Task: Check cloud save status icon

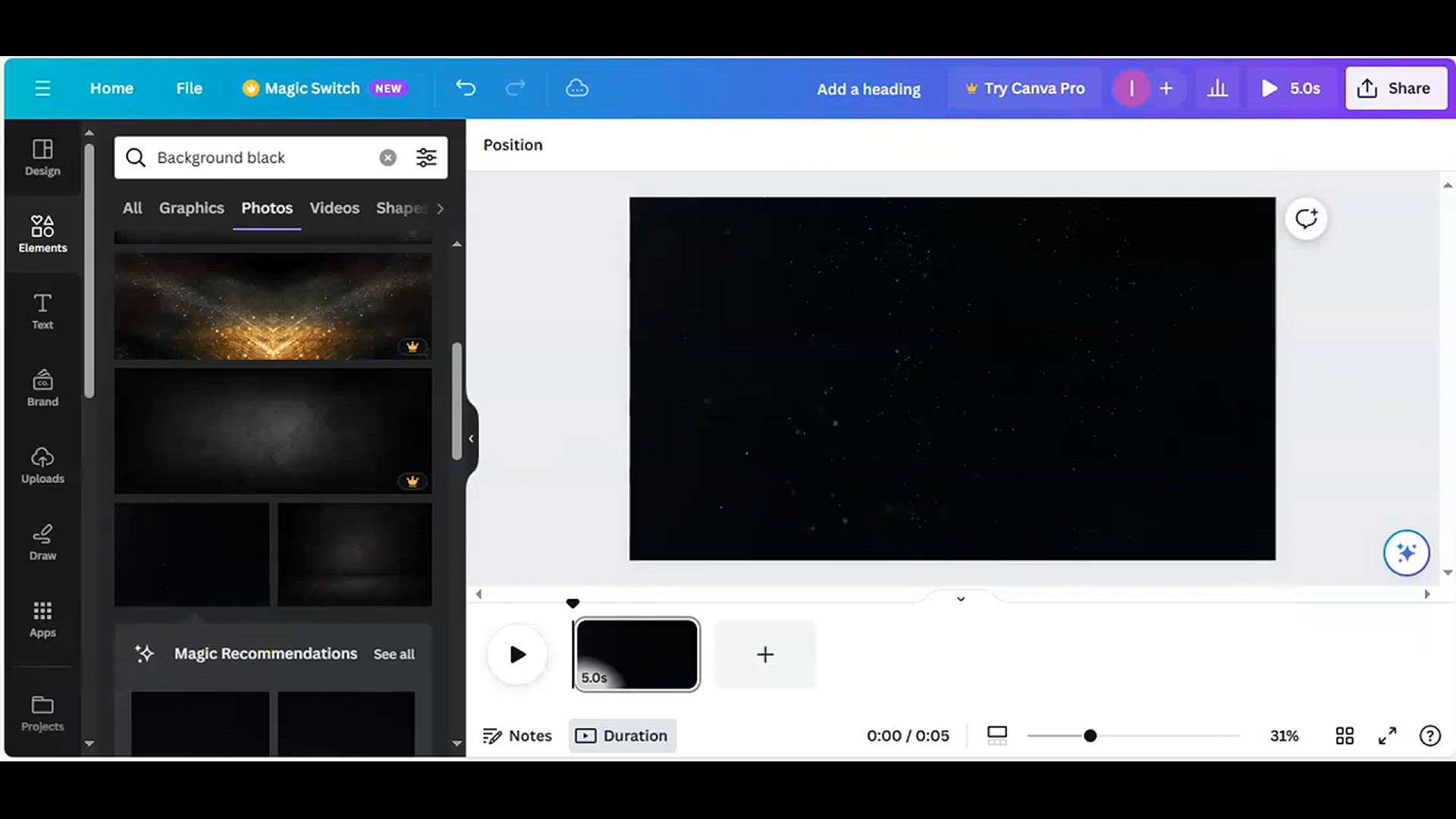Action: [x=577, y=88]
